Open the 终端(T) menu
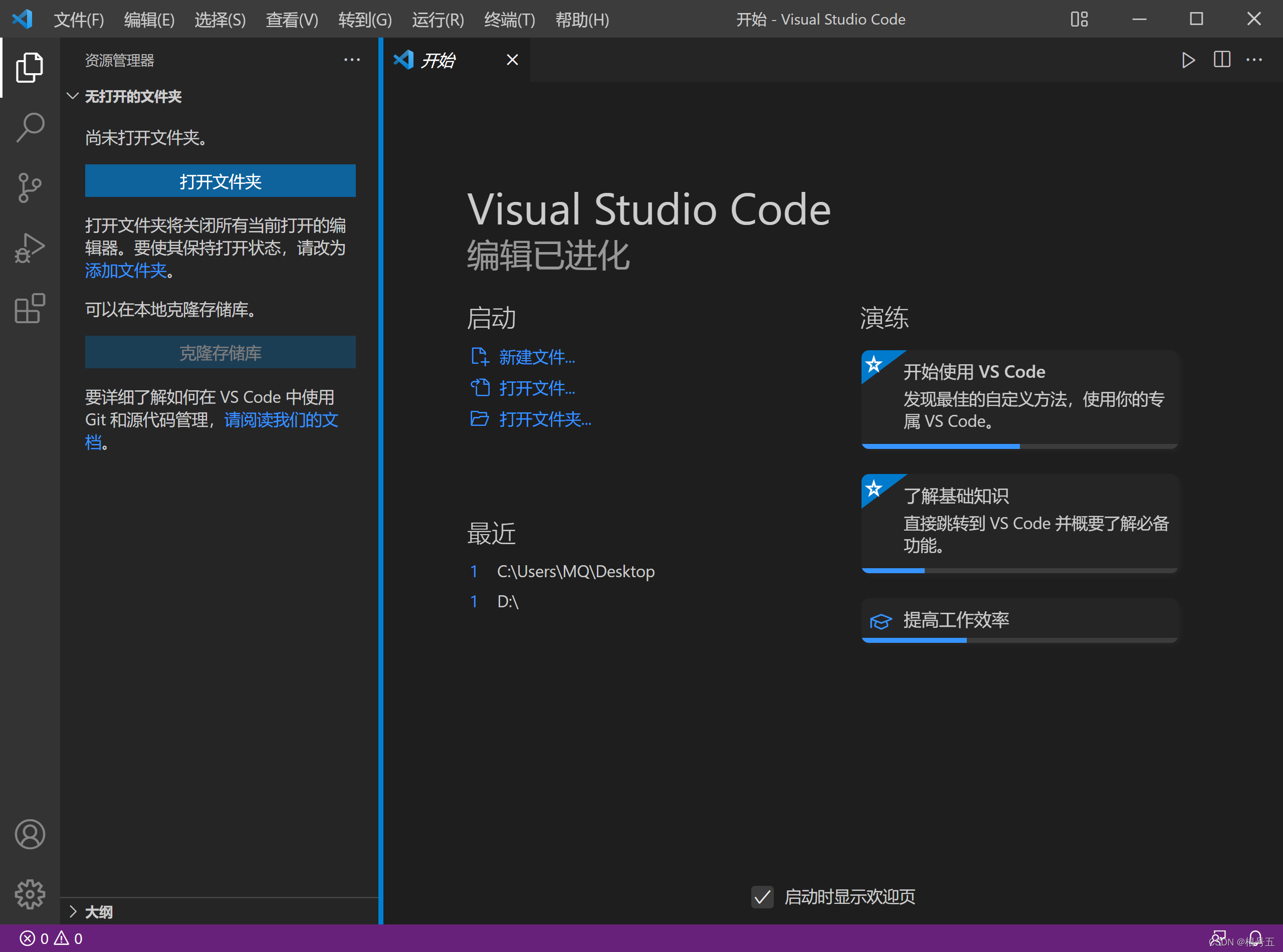 click(x=510, y=20)
